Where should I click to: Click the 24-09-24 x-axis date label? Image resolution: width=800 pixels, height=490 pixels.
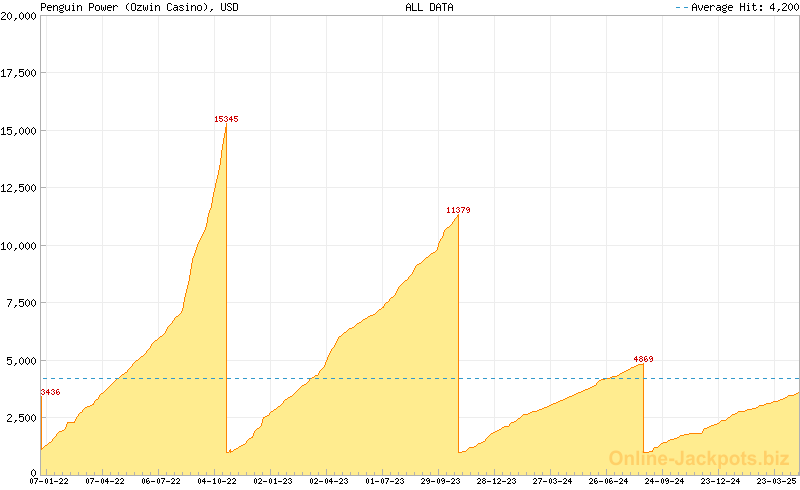[665, 482]
